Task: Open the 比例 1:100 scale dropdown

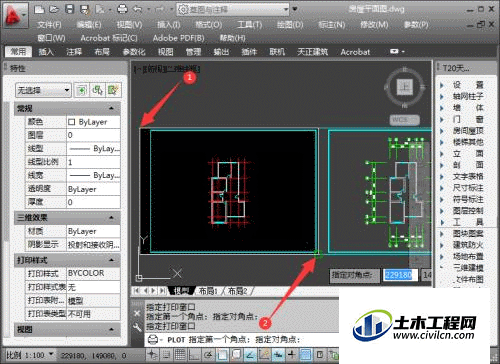Action: [x=51, y=354]
